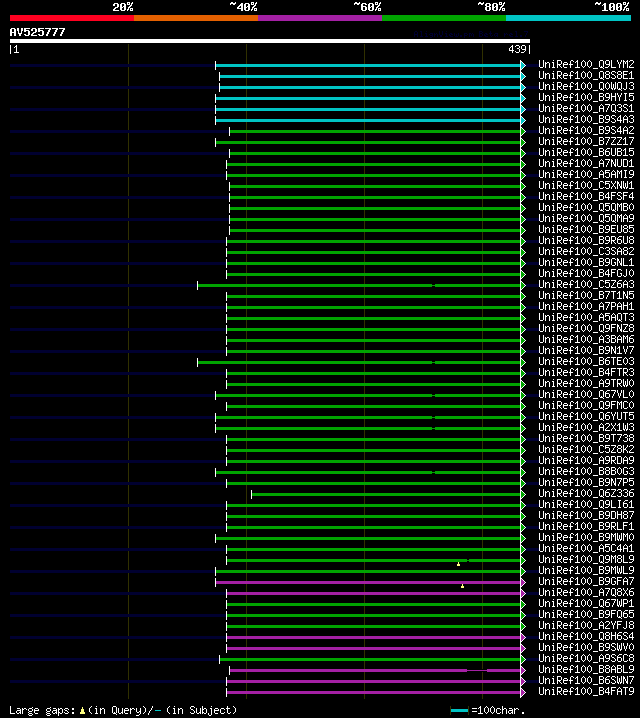Screen dimensions: 640x718
Task: Click the UniRef100_Q8H6S4 label
Action: (586, 636)
